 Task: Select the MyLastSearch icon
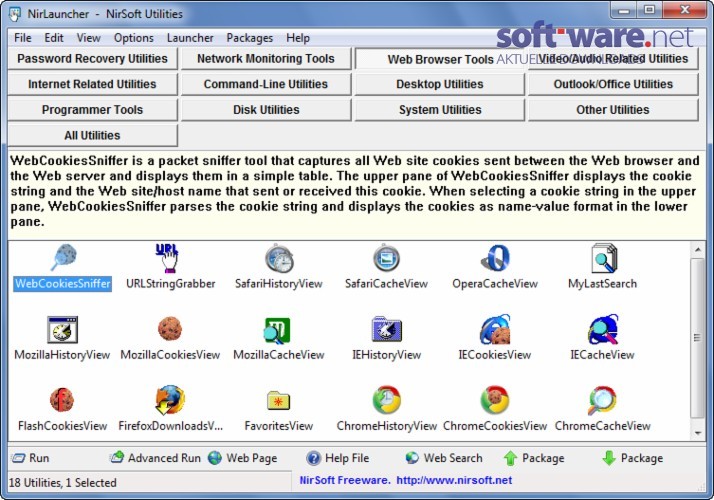tap(603, 258)
